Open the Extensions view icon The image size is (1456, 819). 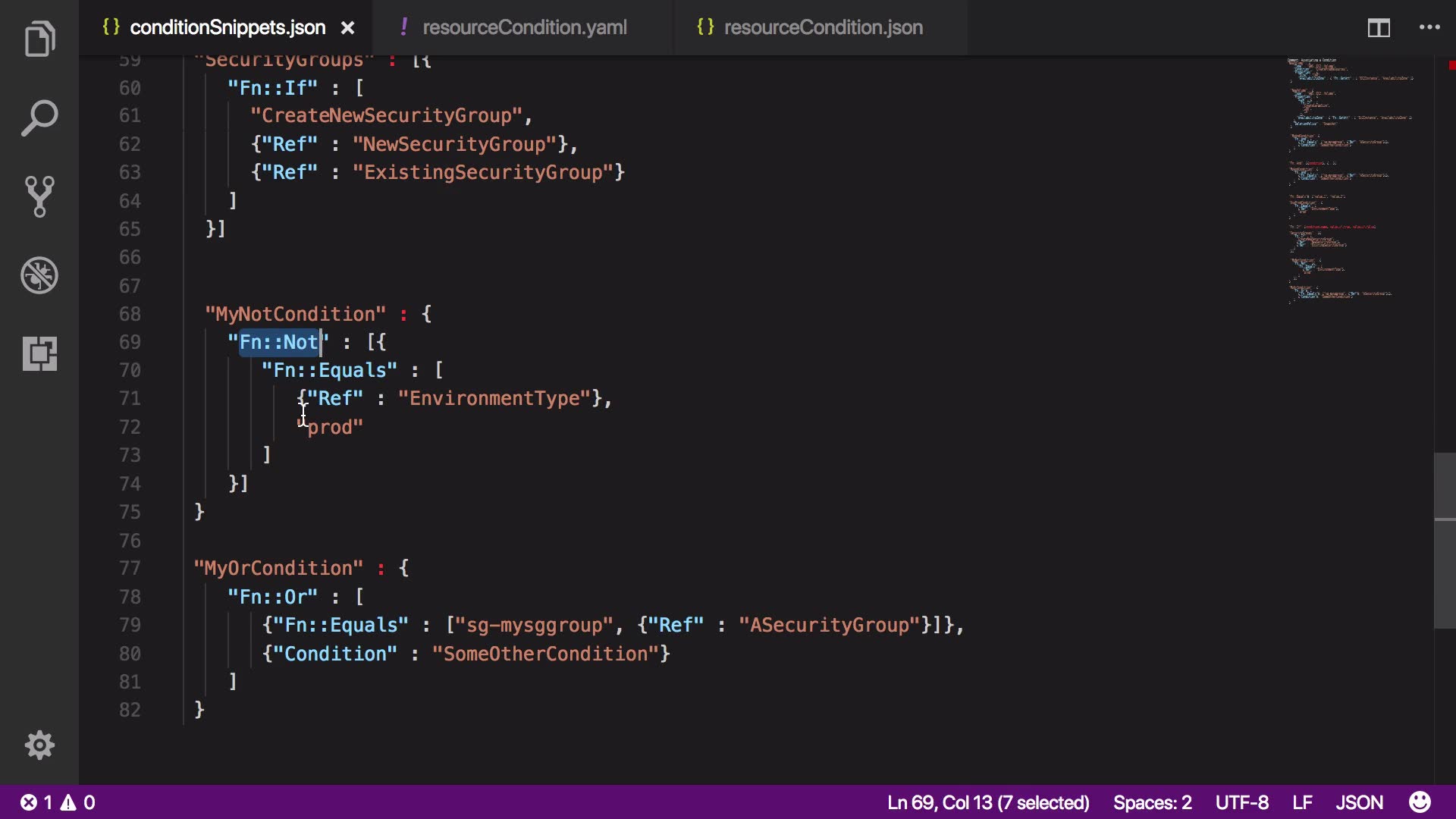(x=39, y=353)
